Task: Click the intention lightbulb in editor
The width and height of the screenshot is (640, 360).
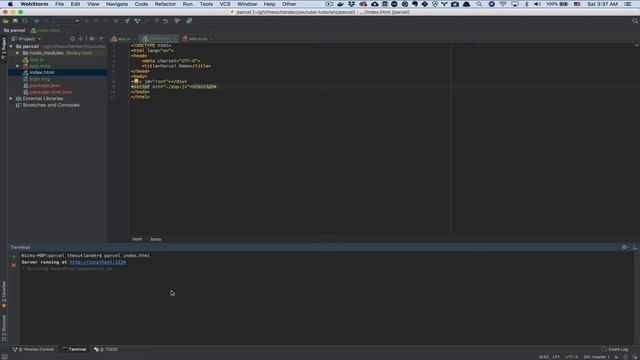Action: (x=136, y=81)
